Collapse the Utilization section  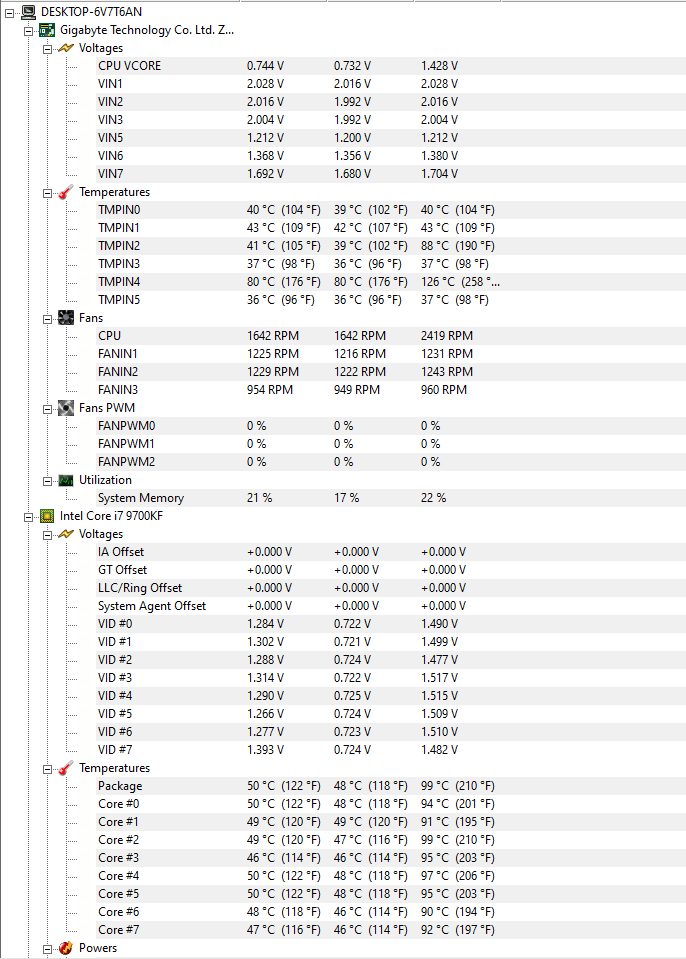pos(47,481)
